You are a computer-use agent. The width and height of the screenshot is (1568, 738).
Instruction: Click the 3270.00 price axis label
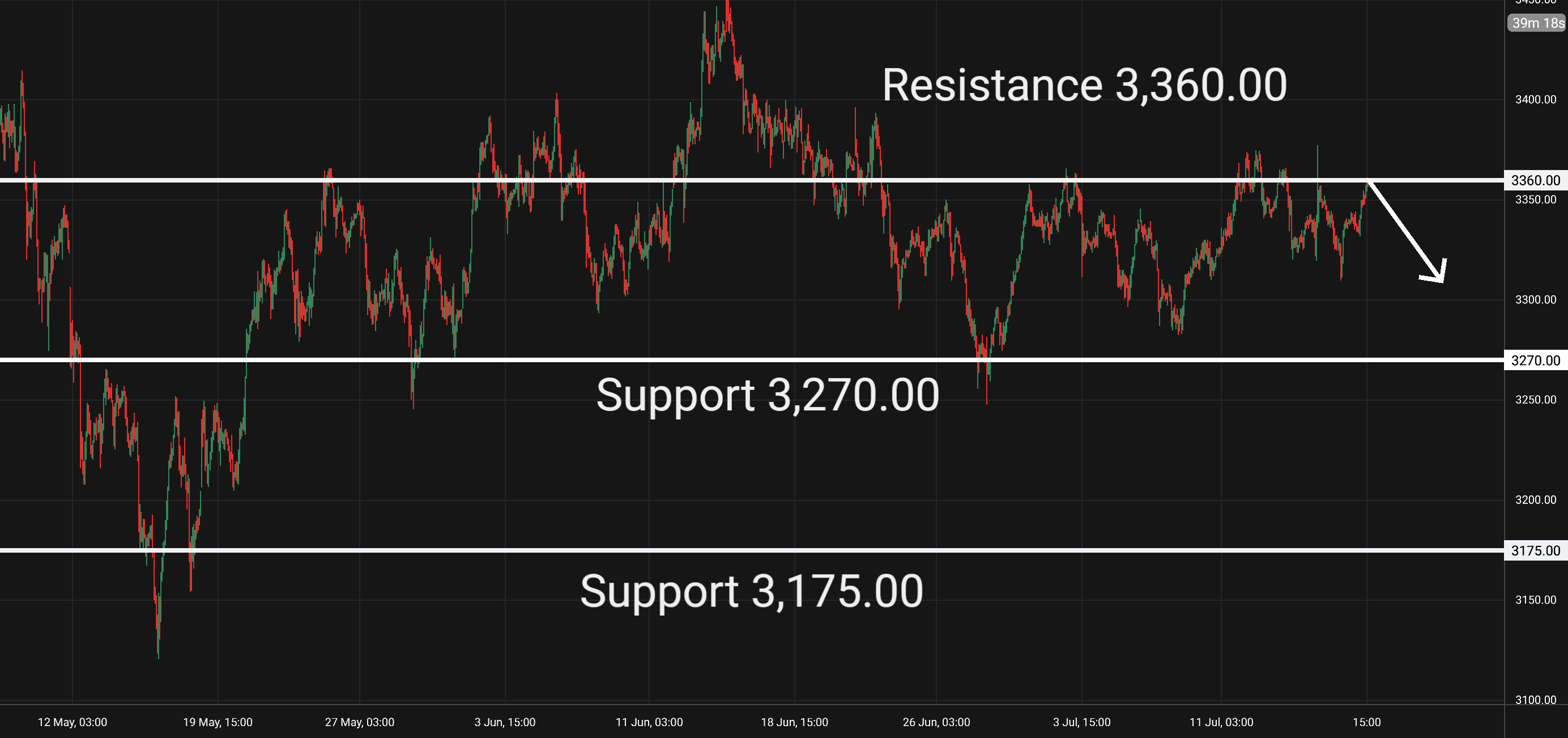tap(1536, 360)
